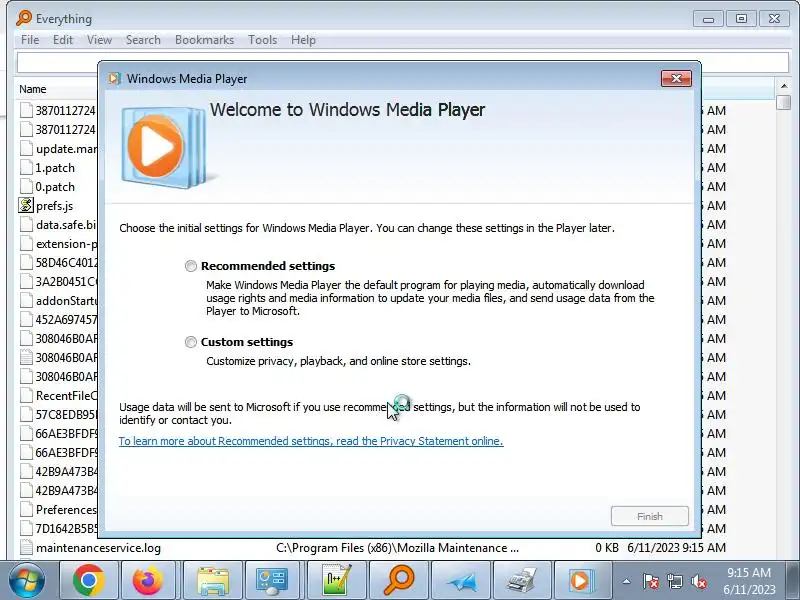Open the View menu in Everything
Viewport: 800px width, 600px height.
point(99,40)
